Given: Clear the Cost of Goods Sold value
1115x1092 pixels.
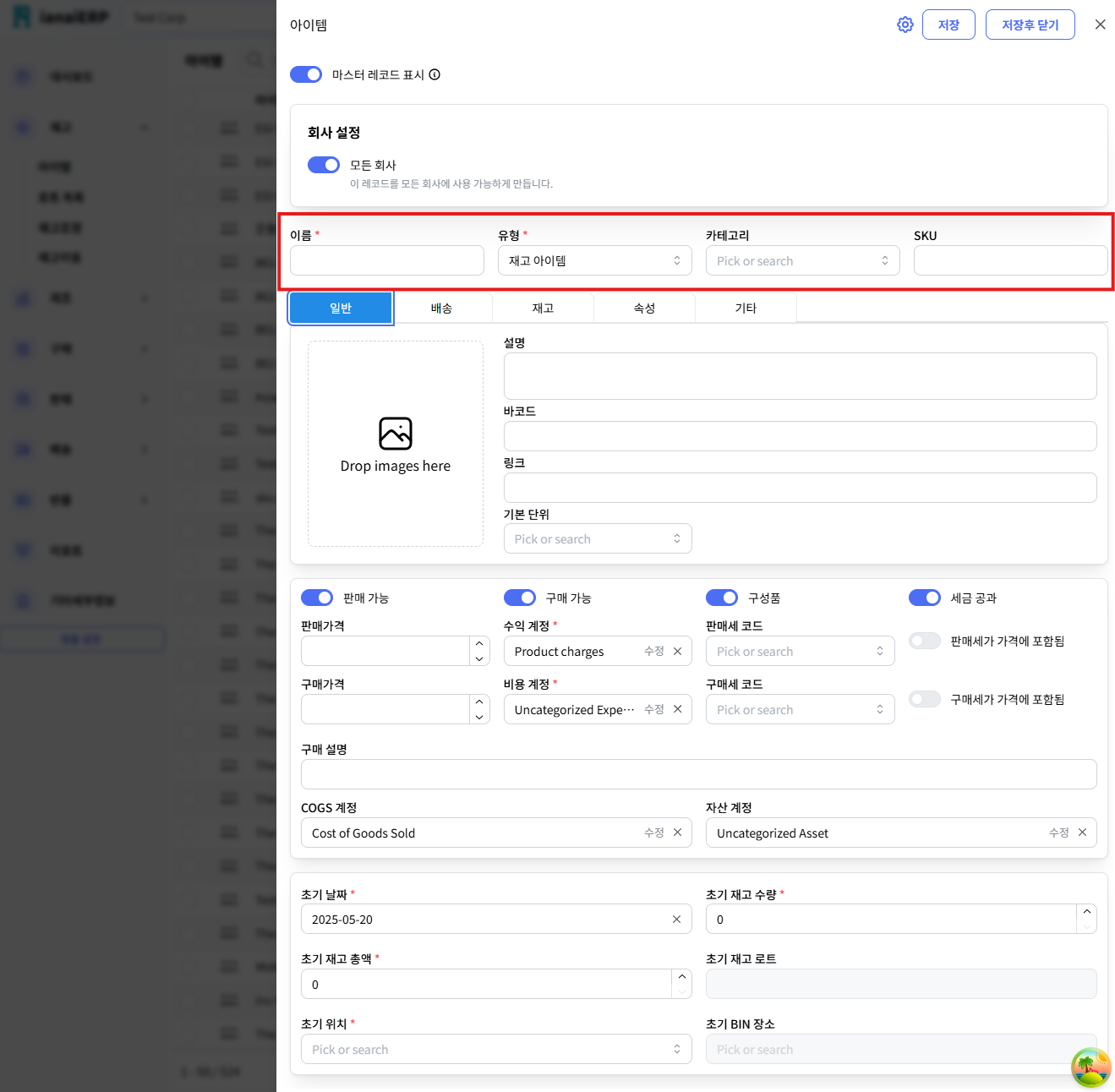Looking at the screenshot, I should pos(677,833).
